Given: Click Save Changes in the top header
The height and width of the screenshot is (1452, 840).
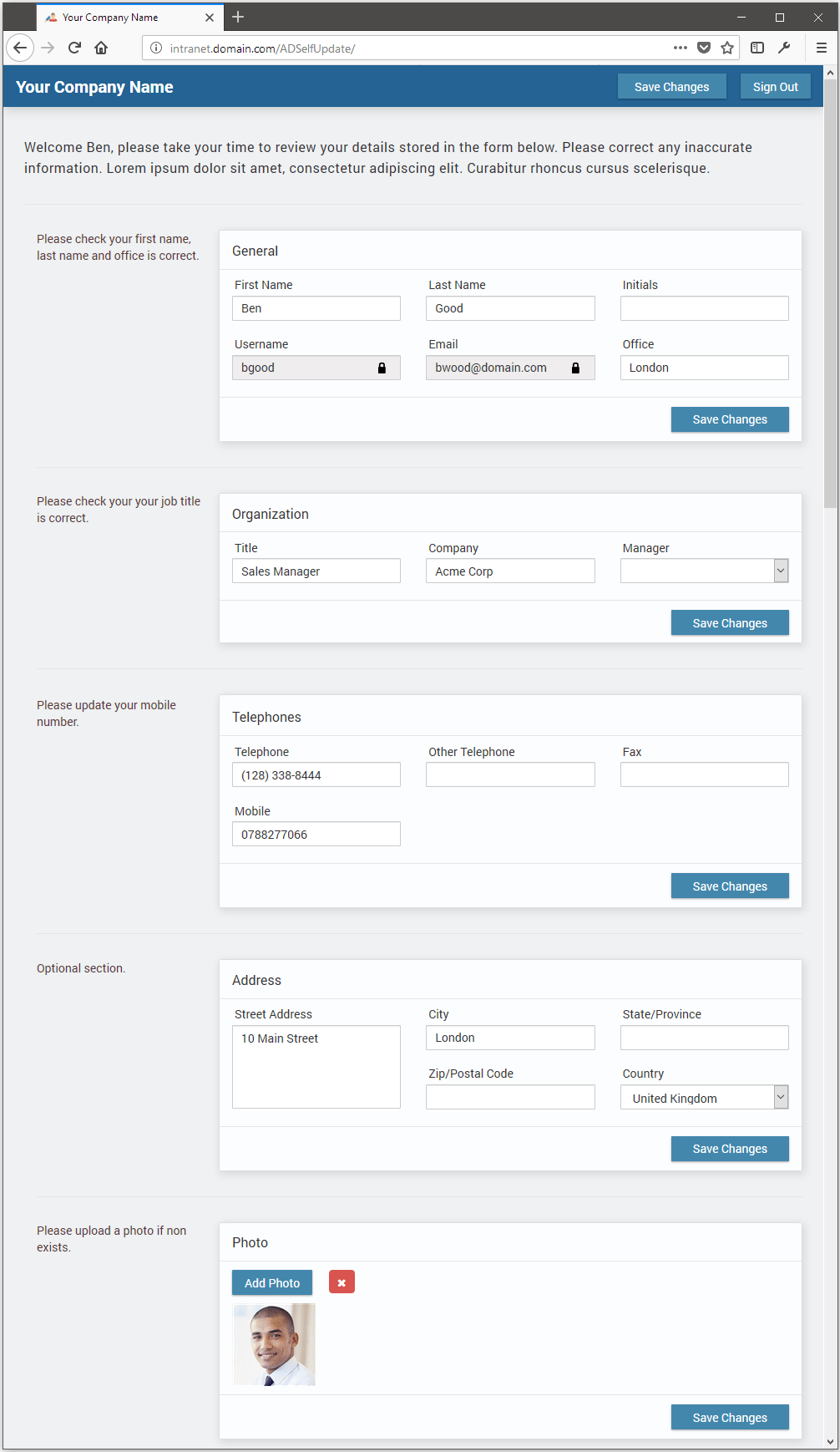Looking at the screenshot, I should coord(671,86).
